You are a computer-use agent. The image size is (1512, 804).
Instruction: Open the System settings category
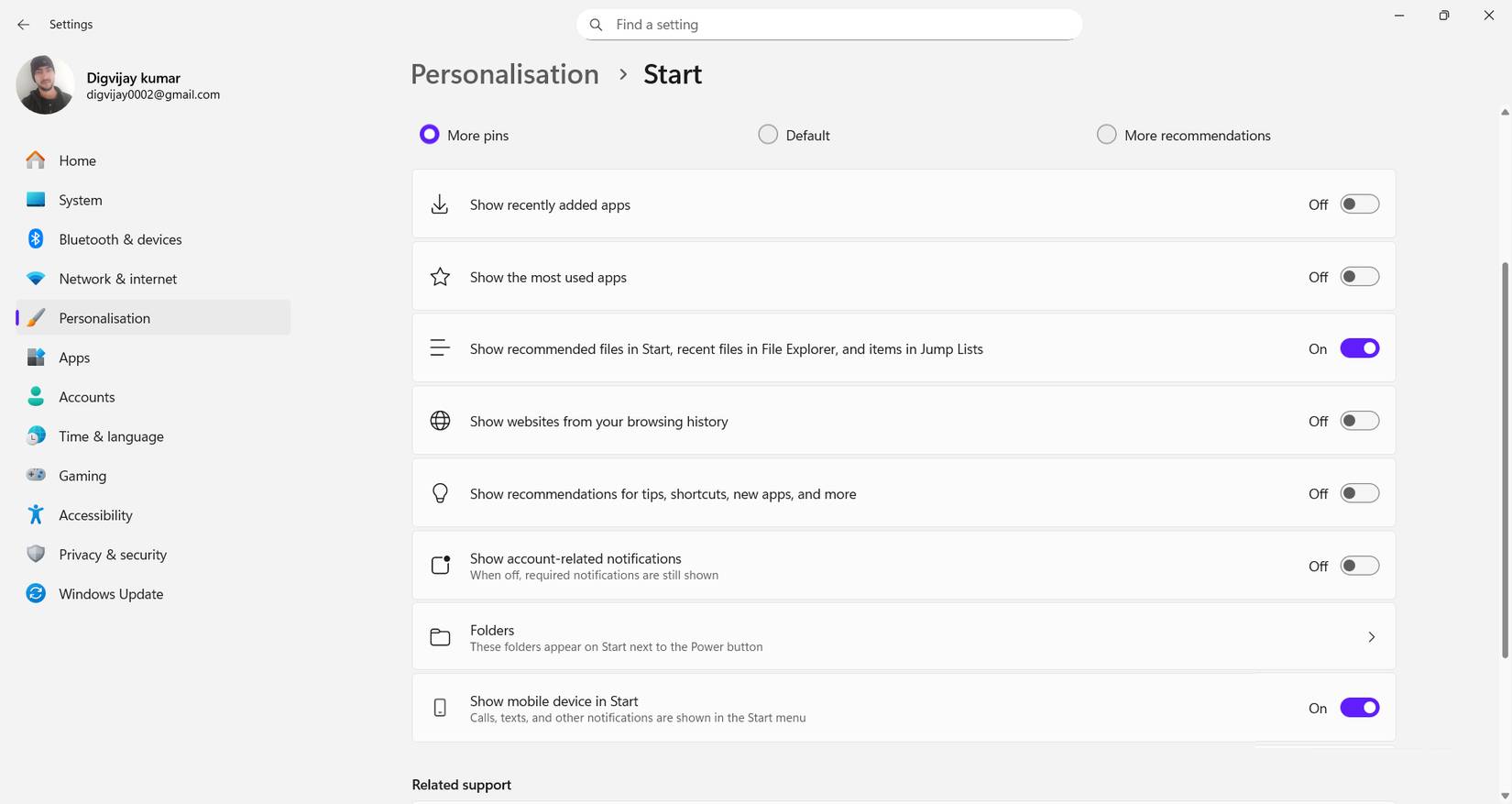81,200
